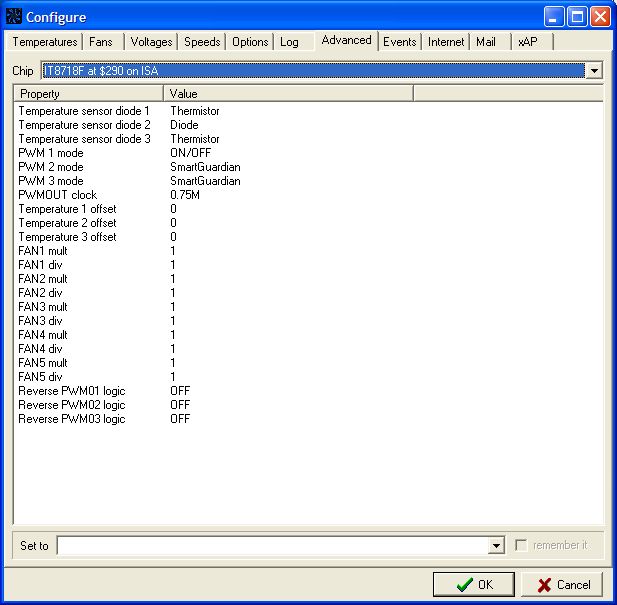Select the FAN3 div property
The image size is (617, 605).
[x=40, y=321]
